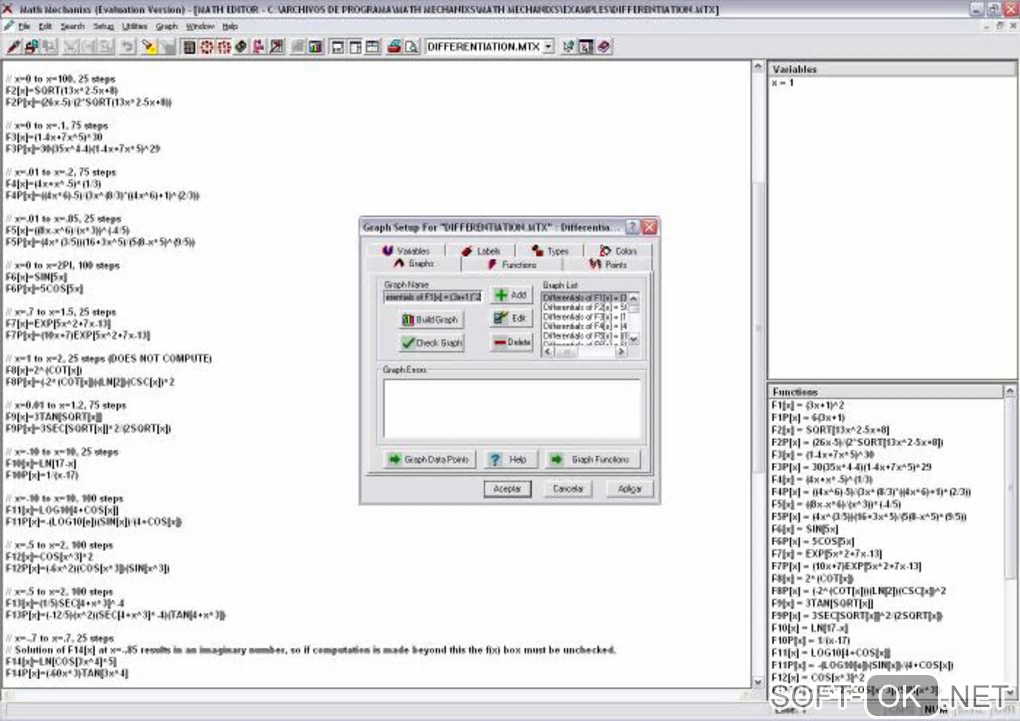Click editor vertical scrollbar up arrow

[758, 66]
